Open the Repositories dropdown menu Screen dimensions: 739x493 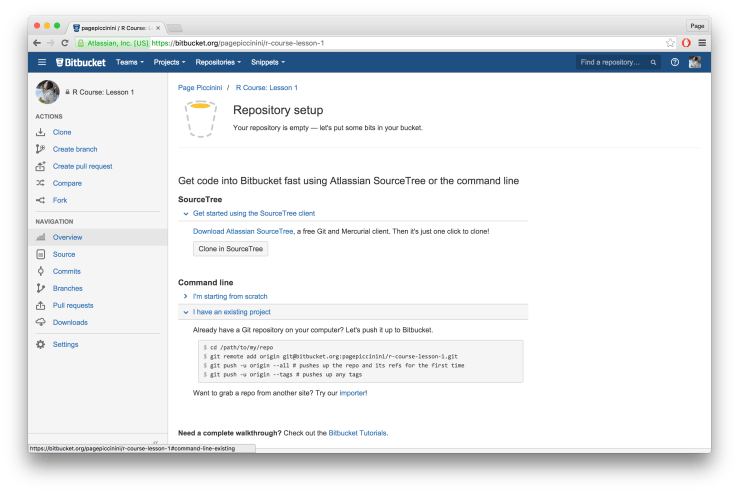click(219, 62)
